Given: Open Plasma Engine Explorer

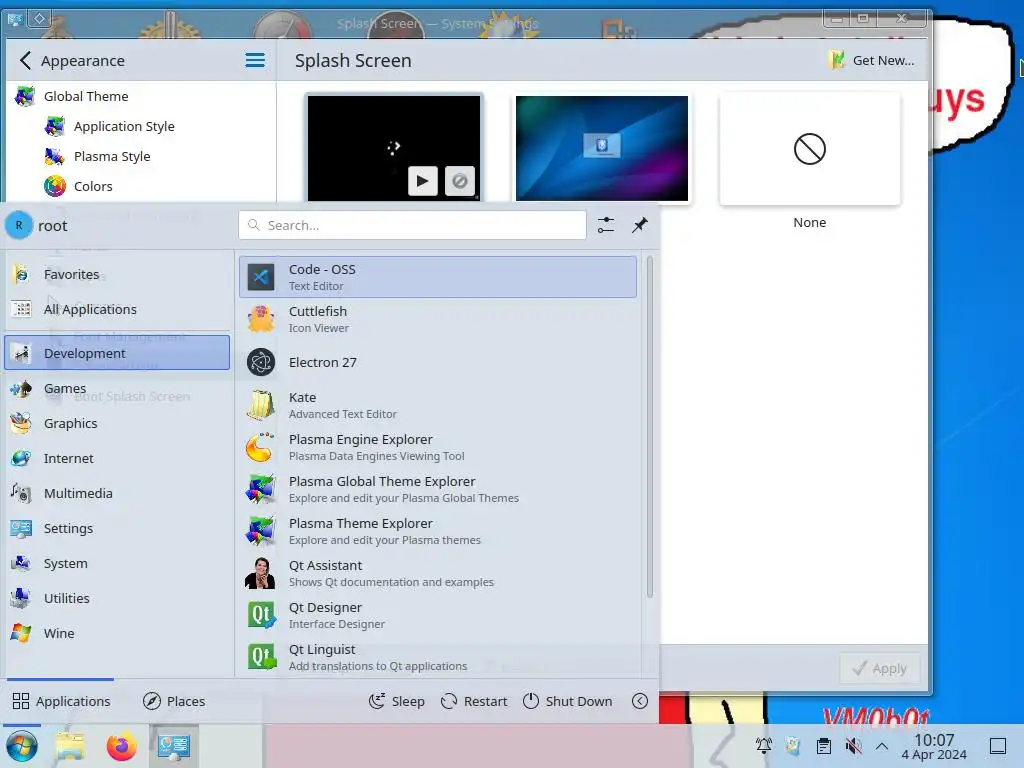Looking at the screenshot, I should (438, 447).
